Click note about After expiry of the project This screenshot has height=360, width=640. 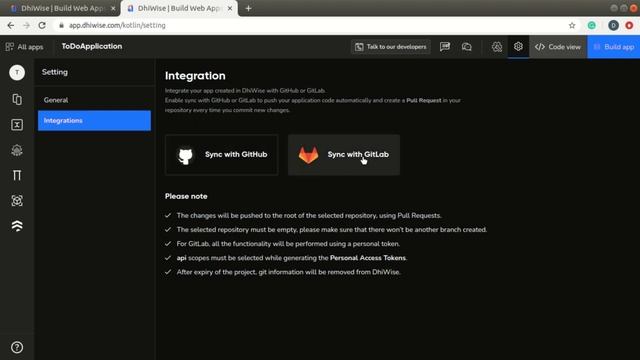point(289,272)
